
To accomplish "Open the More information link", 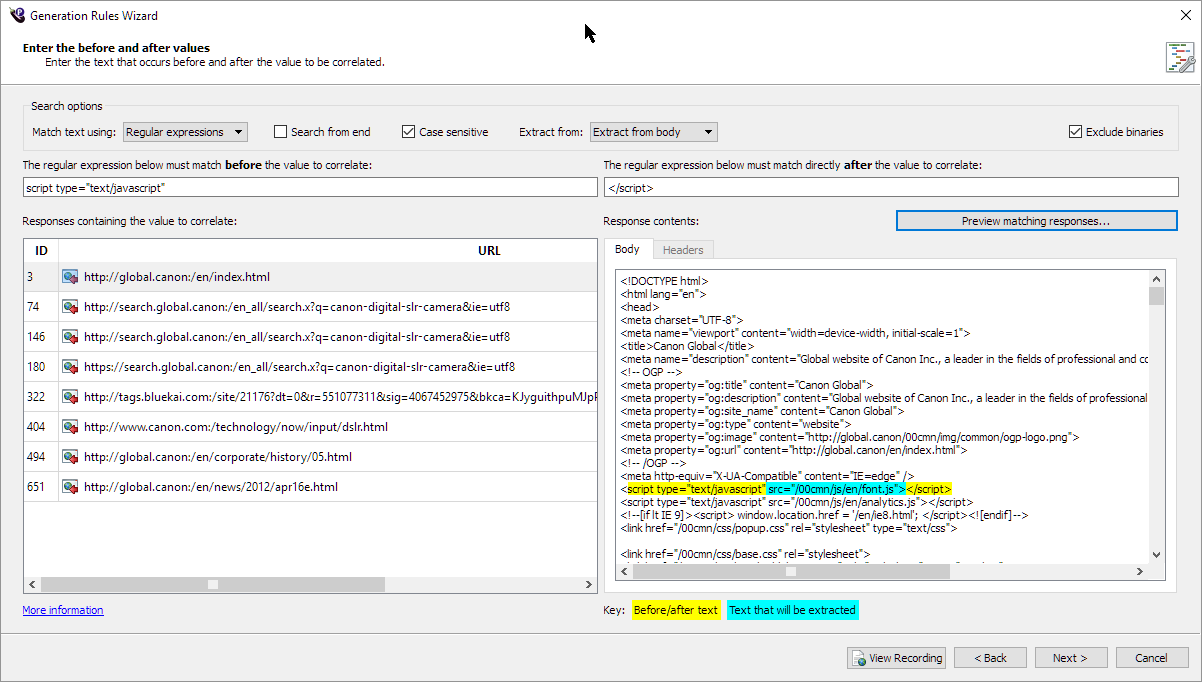I will [63, 610].
